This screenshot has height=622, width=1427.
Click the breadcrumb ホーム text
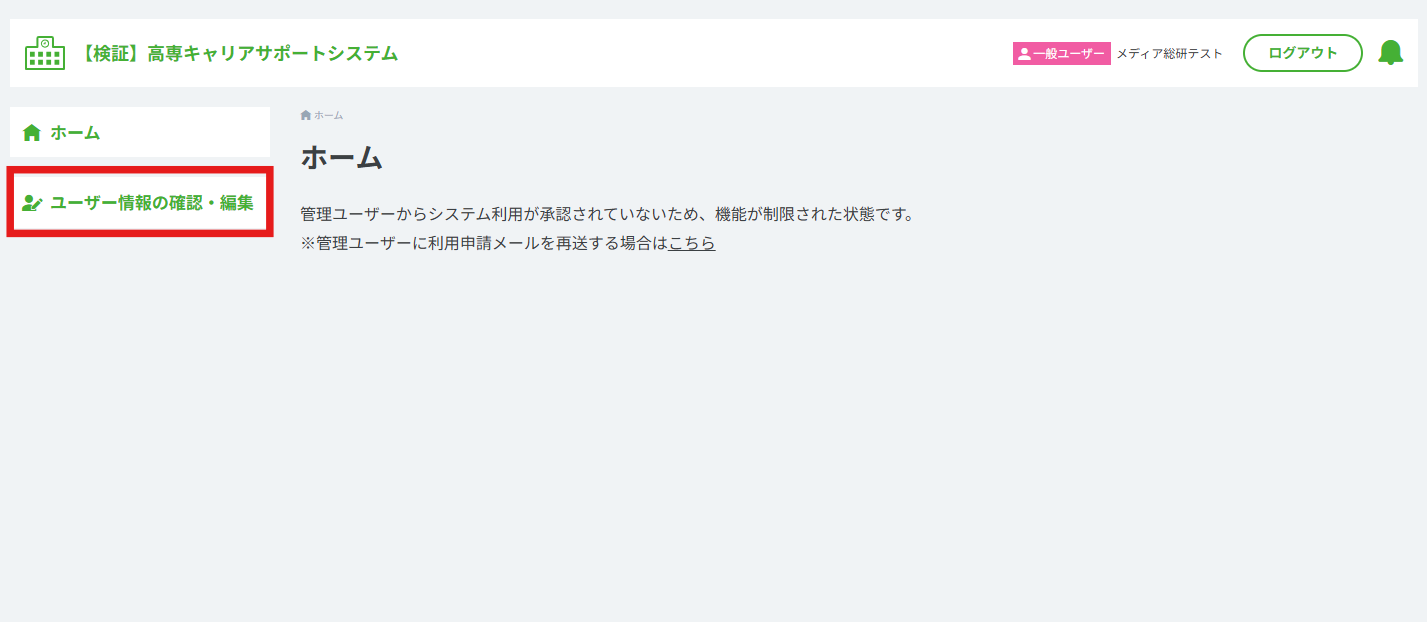[x=328, y=115]
